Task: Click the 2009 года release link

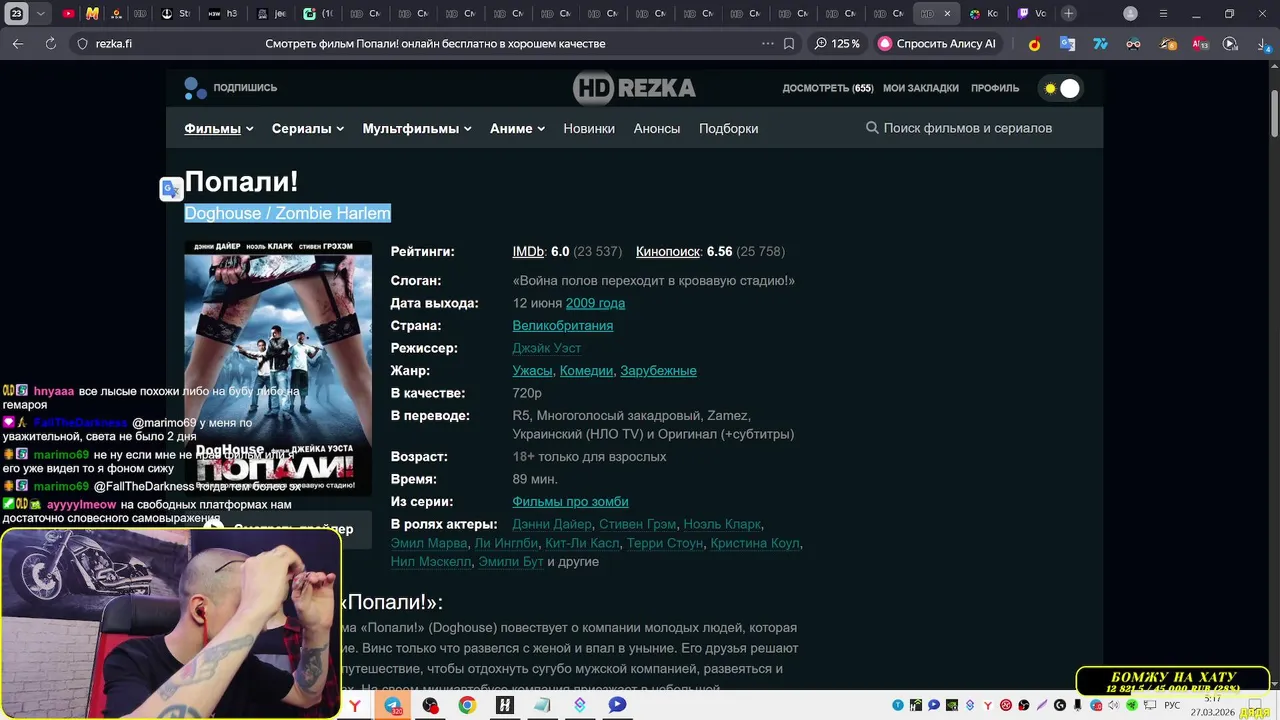Action: click(x=595, y=303)
